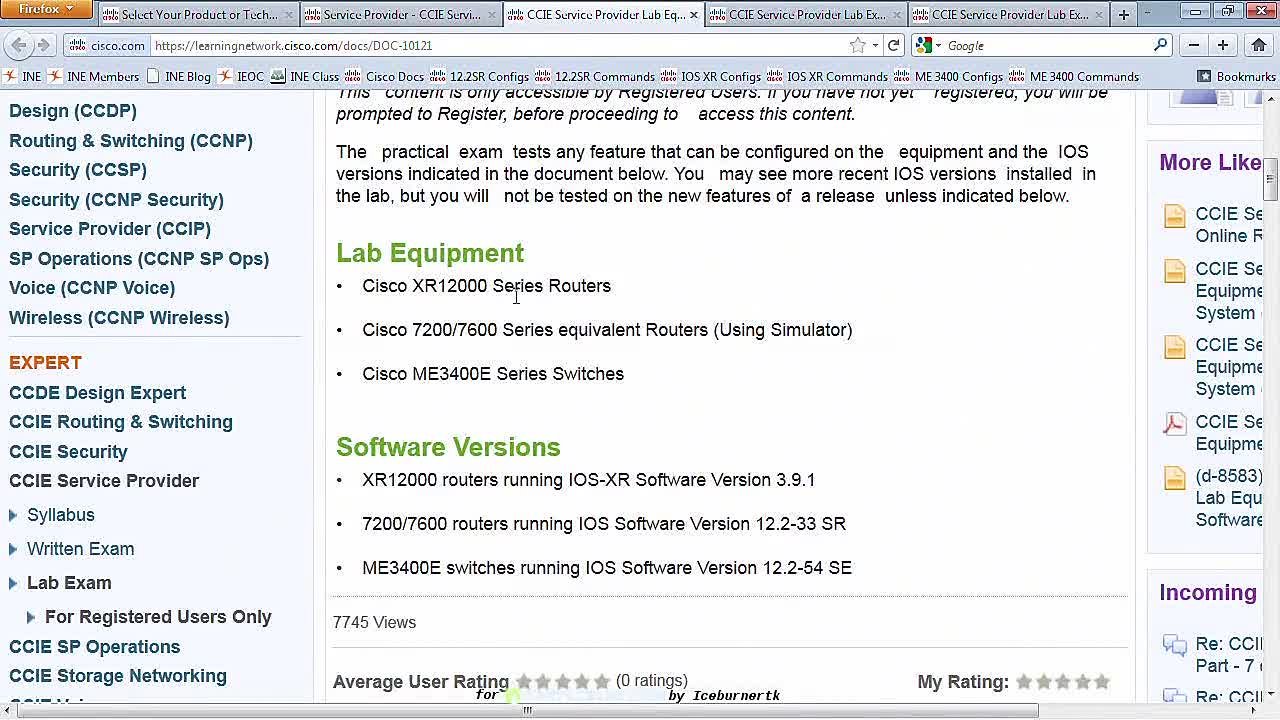1280x720 pixels.
Task: Open the 12.2SR Commands bookmark
Action: [x=595, y=76]
